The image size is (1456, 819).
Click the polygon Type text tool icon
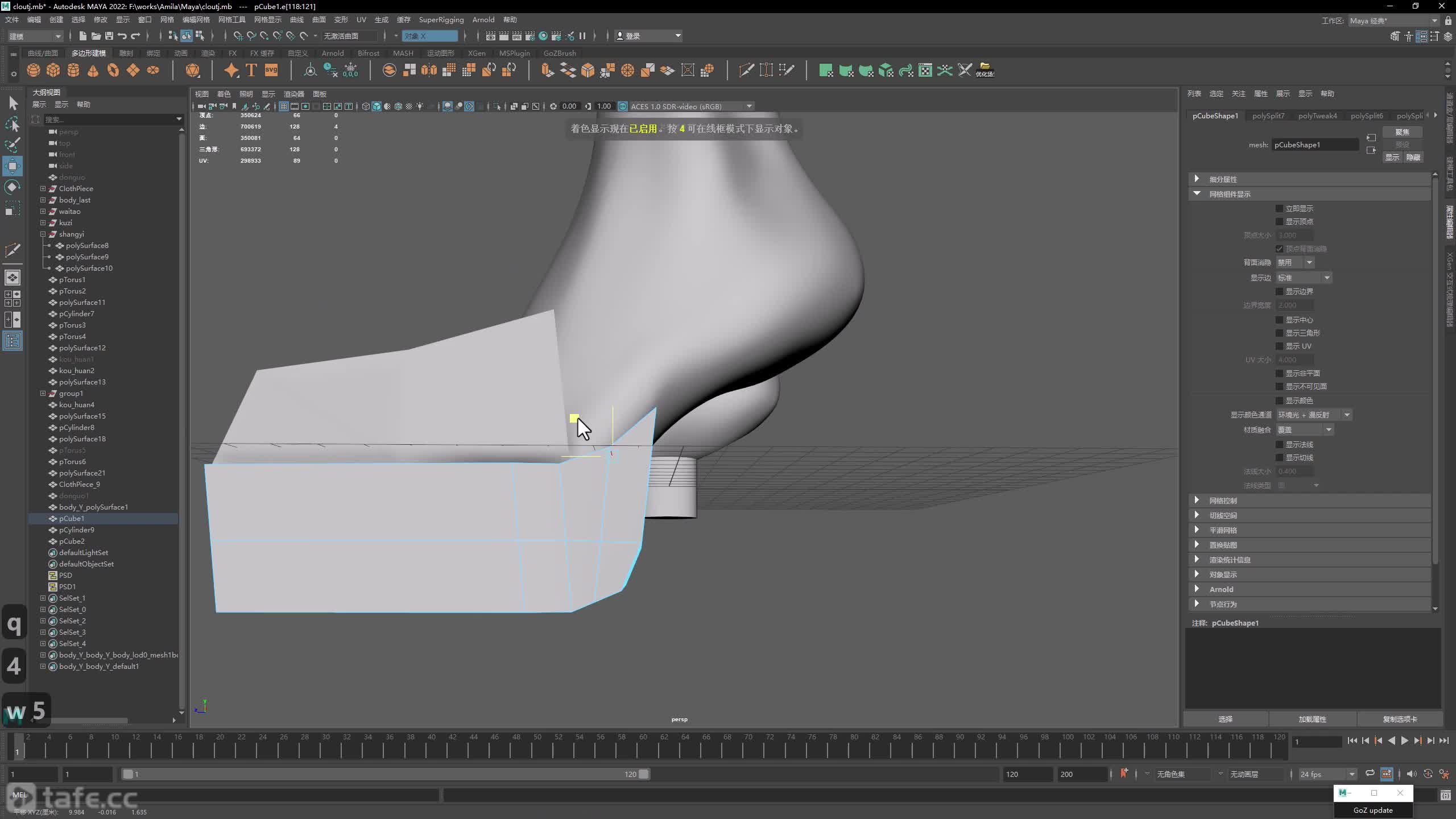coord(251,71)
